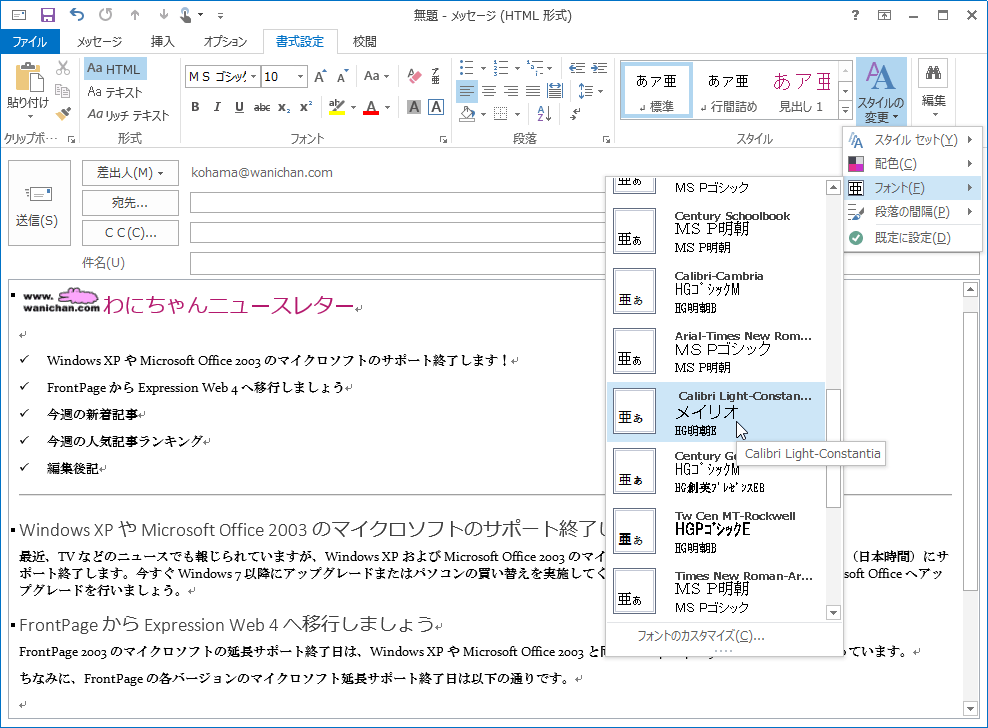Choose 既定に設定 menu item
The image size is (988, 728).
tap(912, 238)
